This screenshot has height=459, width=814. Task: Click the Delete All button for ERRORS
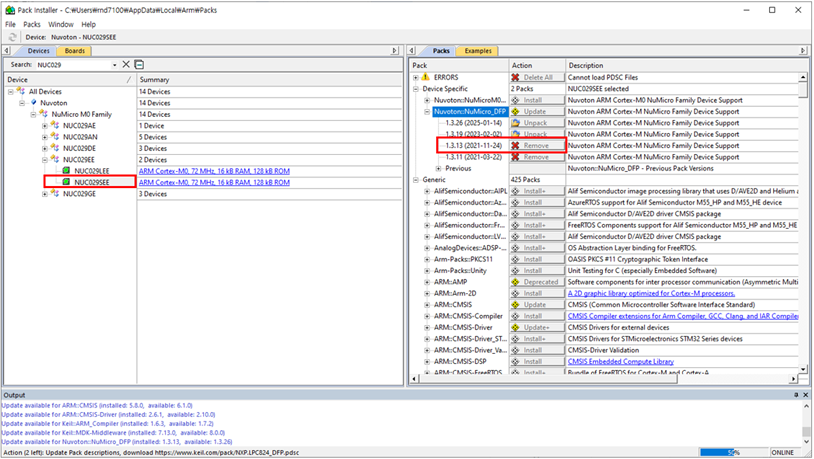(x=537, y=77)
